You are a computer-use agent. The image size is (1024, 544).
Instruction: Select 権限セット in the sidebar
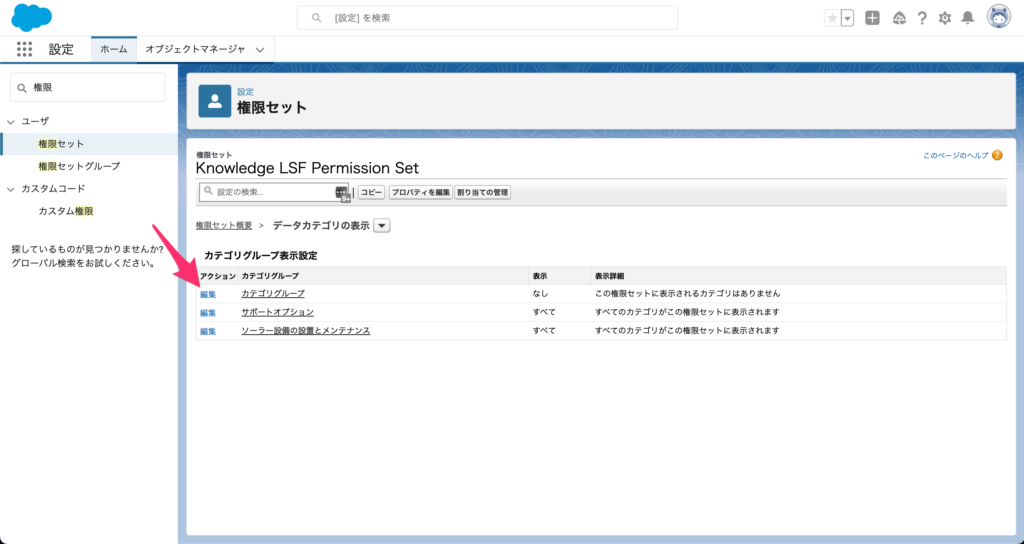coord(61,144)
